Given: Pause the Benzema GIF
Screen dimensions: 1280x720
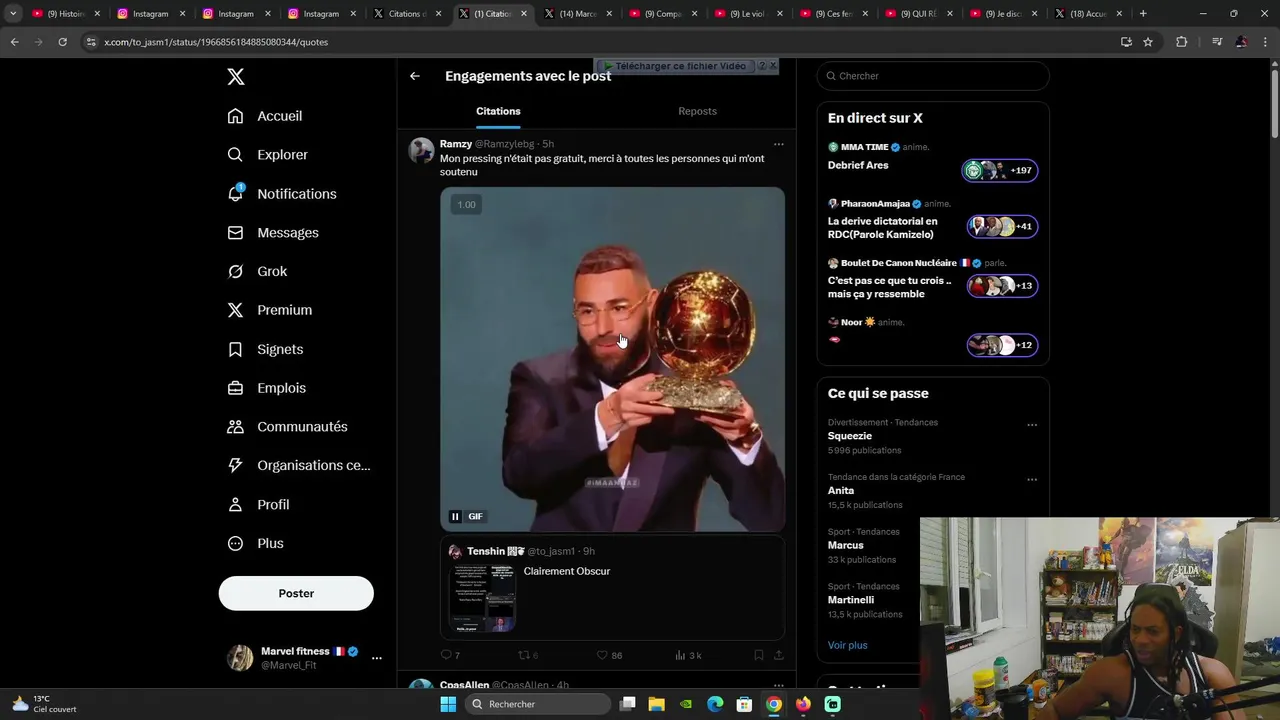Looking at the screenshot, I should tap(455, 516).
